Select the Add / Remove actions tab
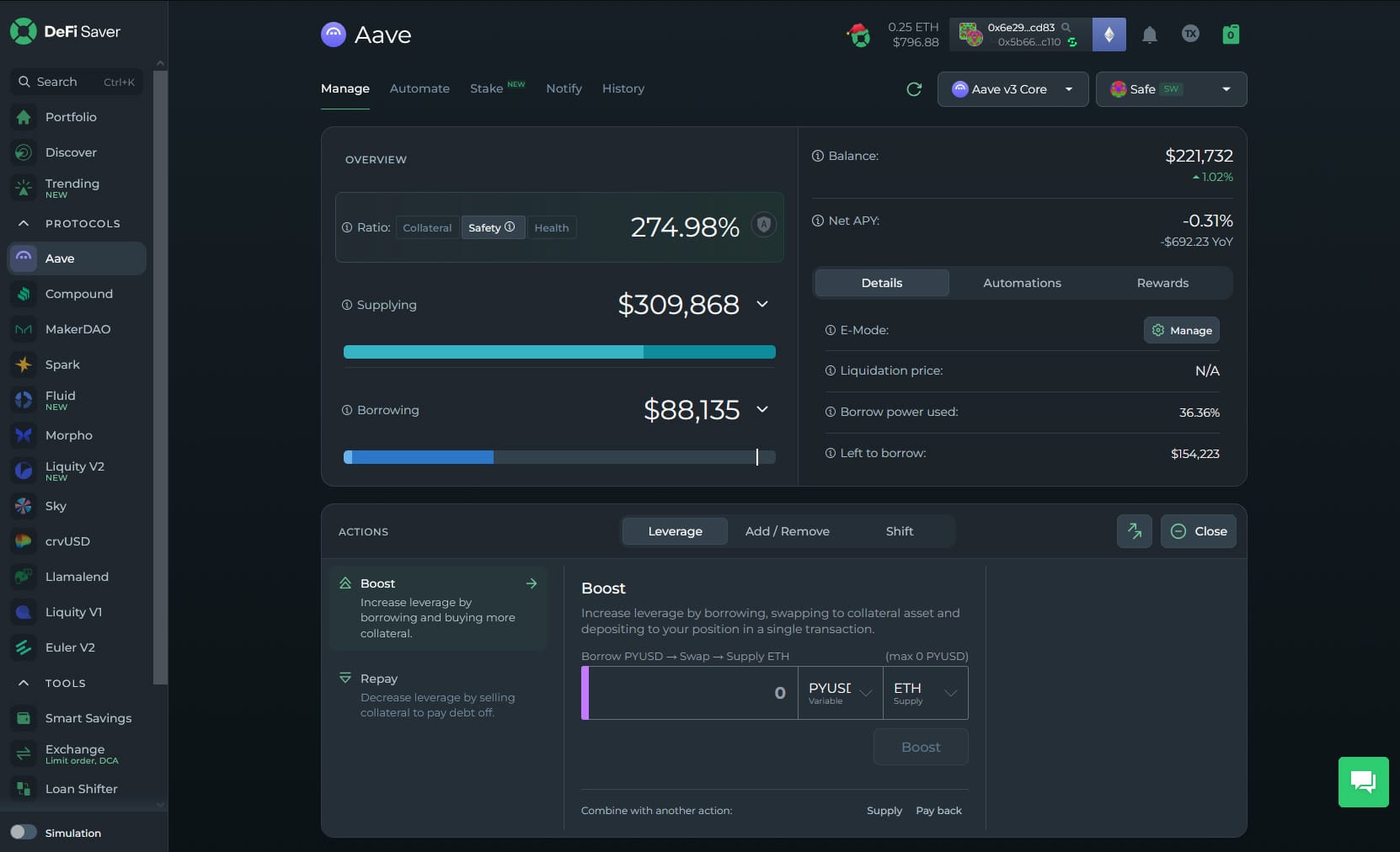 (x=787, y=531)
